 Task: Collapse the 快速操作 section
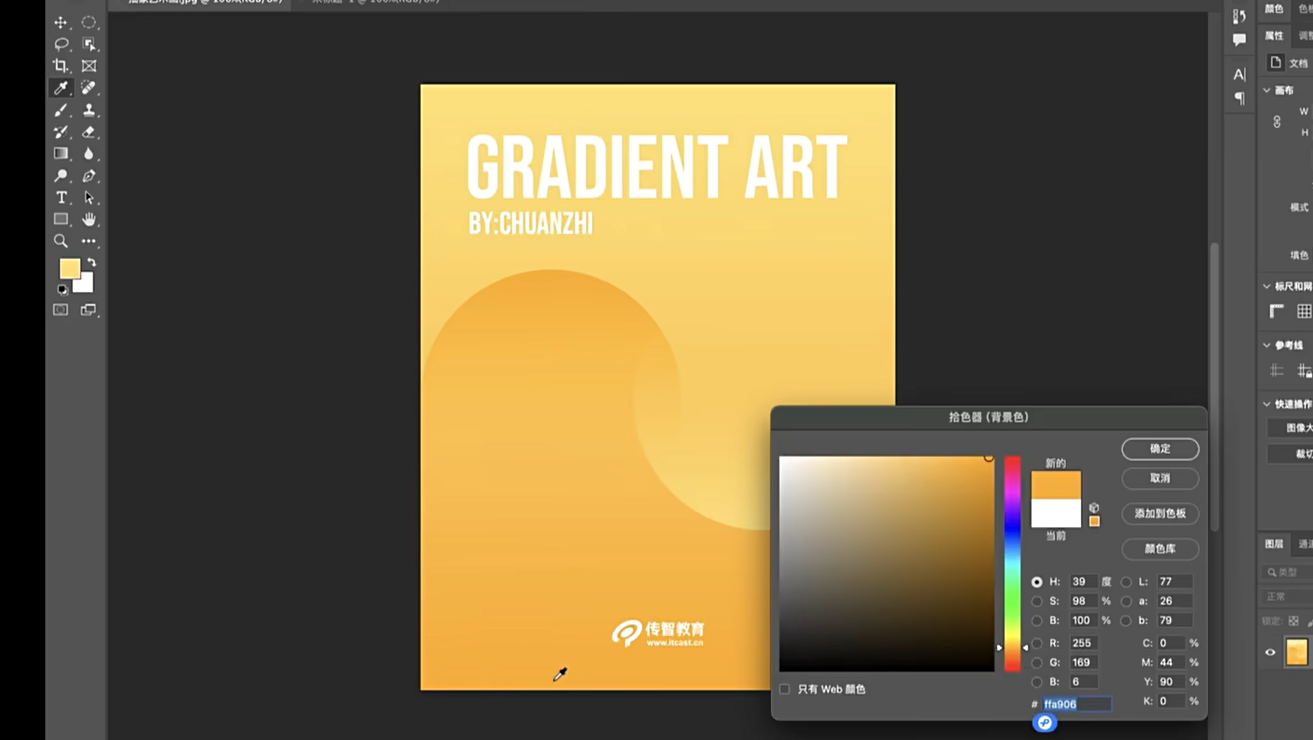pos(1267,404)
